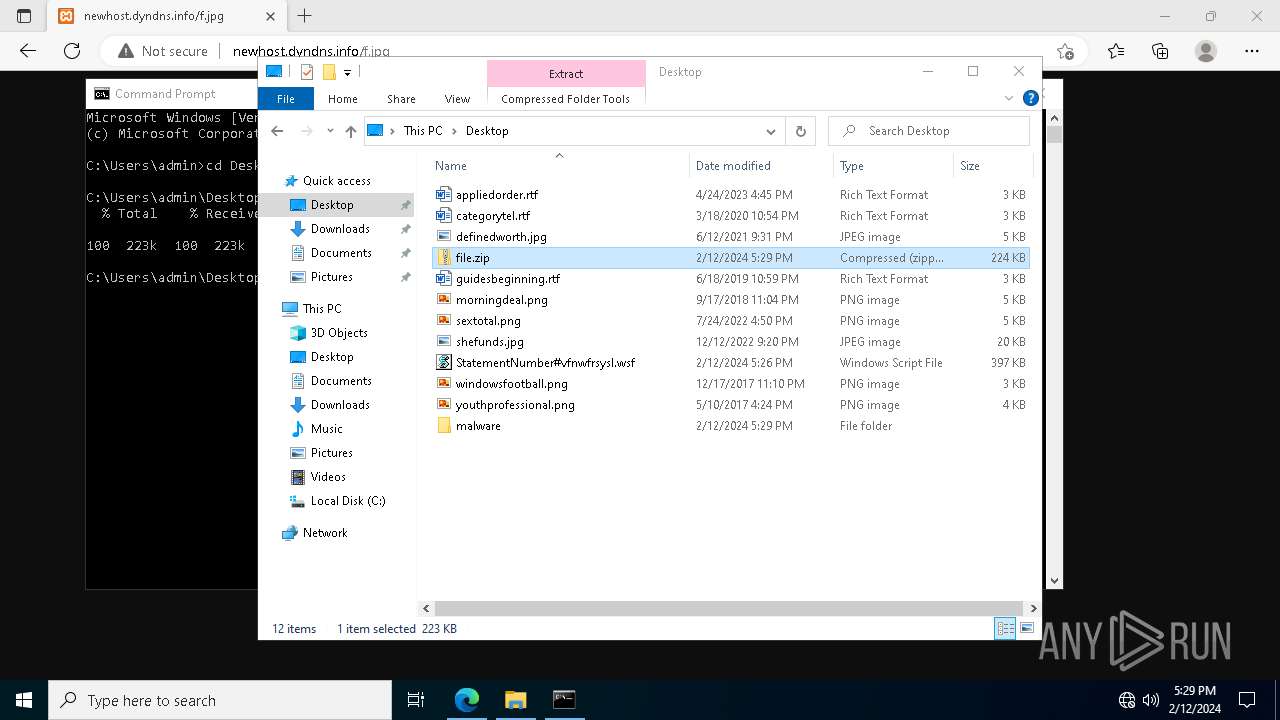Image resolution: width=1280 pixels, height=720 pixels.
Task: Switch to Large icons view layout
Action: pos(1026,628)
